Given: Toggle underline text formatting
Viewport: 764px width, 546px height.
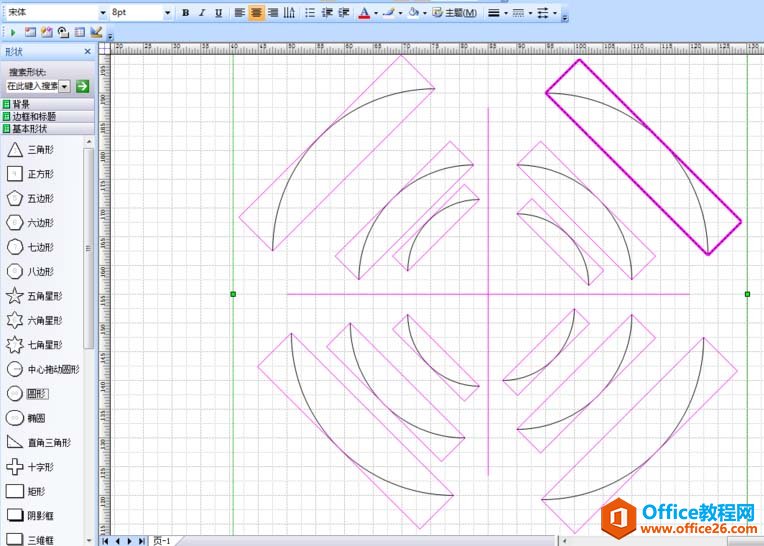Looking at the screenshot, I should coord(218,13).
